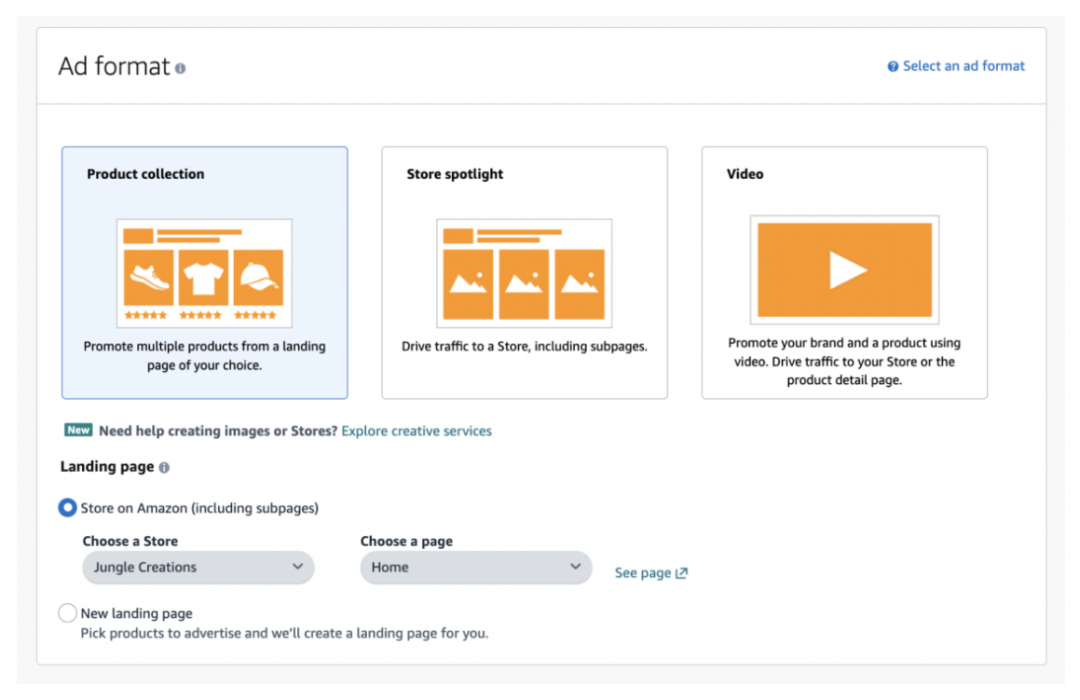Switch to the Store spotlight ad format

click(x=524, y=273)
